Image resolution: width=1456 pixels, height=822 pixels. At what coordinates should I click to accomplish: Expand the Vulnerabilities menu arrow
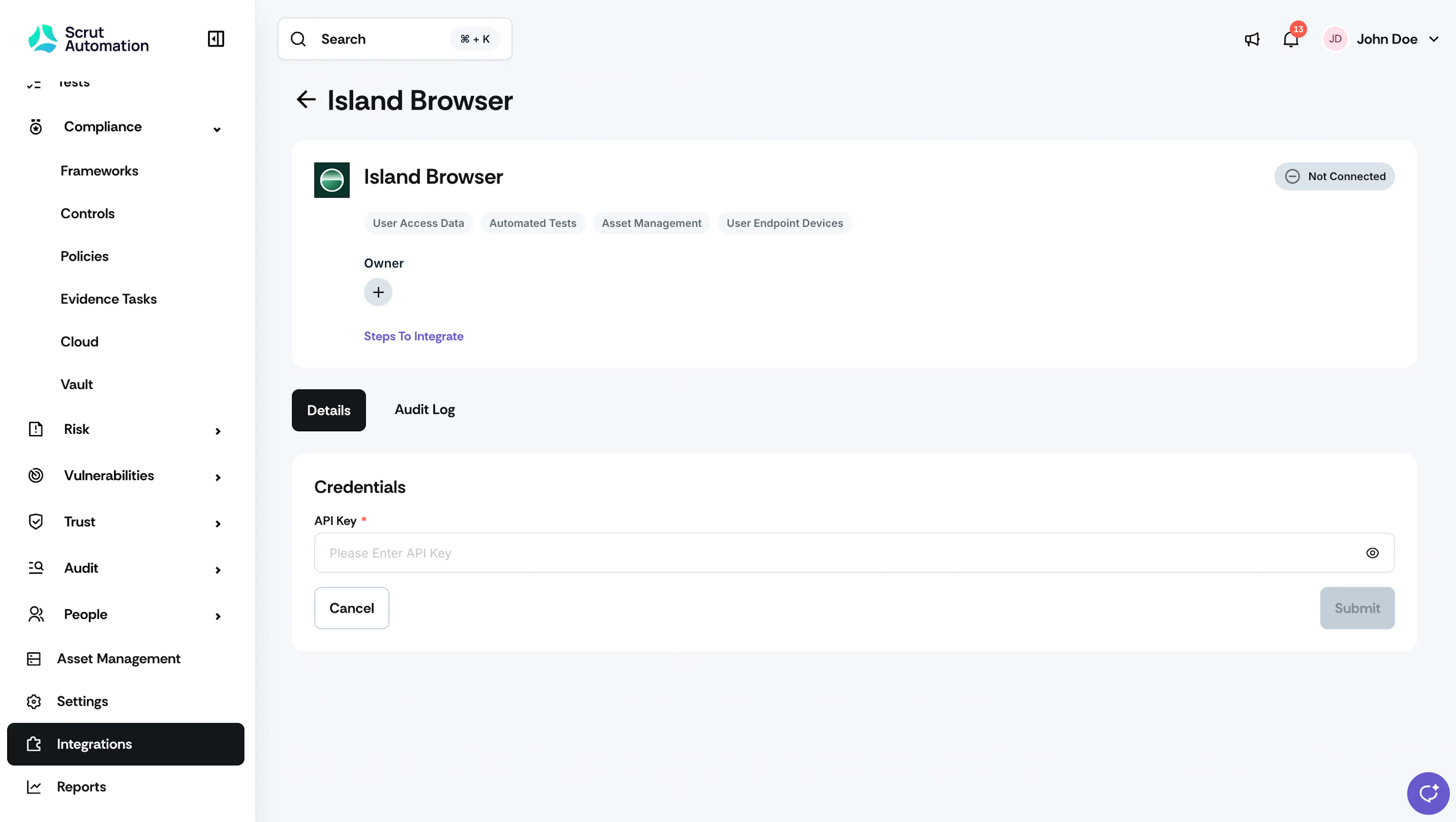click(x=218, y=478)
